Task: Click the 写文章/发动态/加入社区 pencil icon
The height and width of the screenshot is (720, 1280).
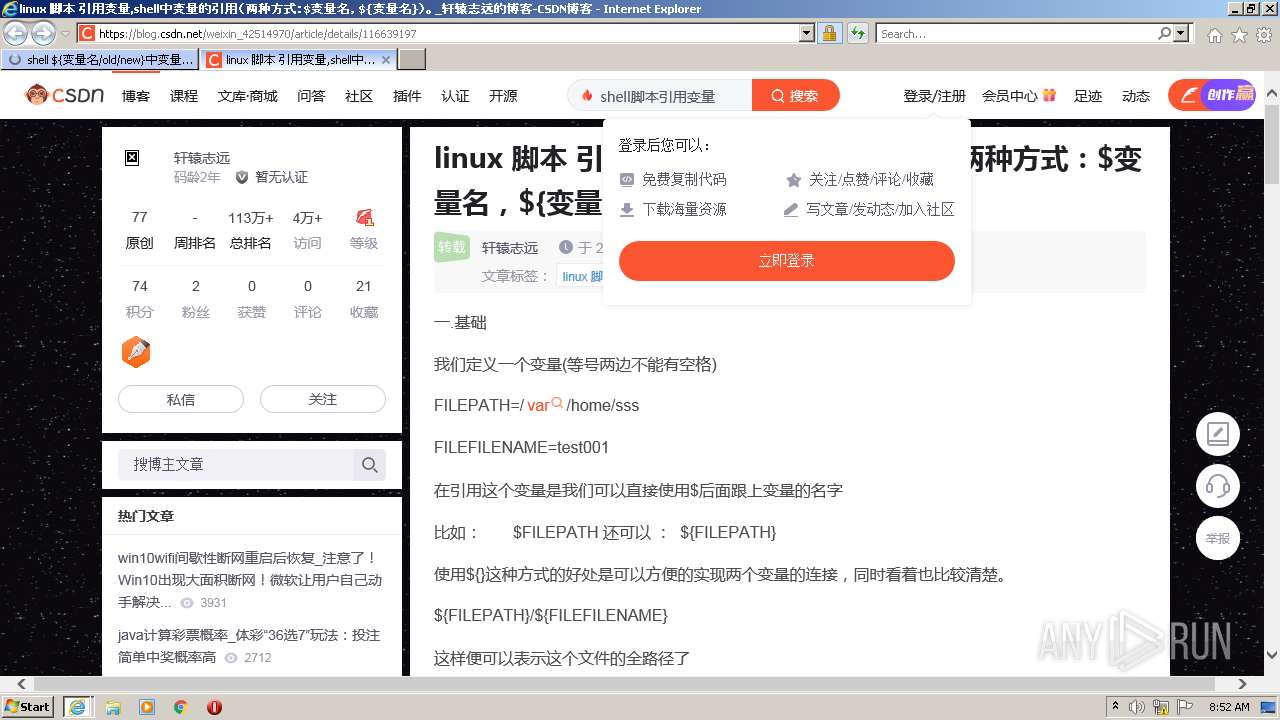Action: tap(791, 210)
